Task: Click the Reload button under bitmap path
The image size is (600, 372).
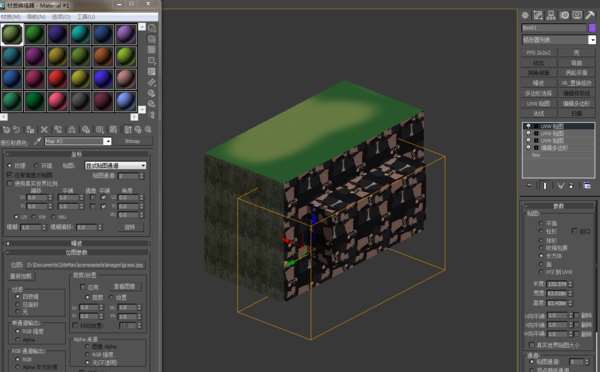Action: 21,276
